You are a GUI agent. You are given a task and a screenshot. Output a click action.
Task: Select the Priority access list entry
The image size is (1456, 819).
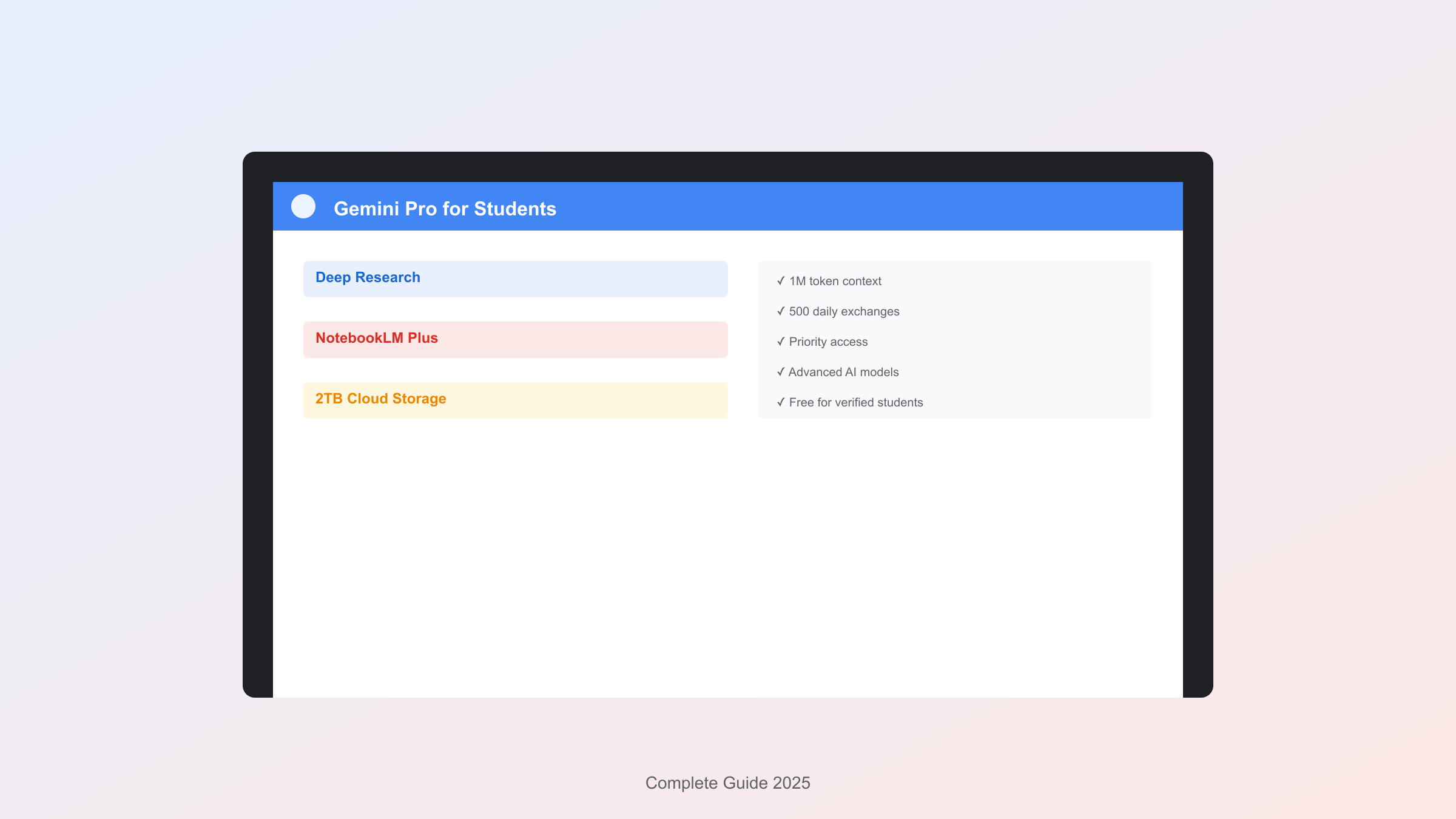828,342
